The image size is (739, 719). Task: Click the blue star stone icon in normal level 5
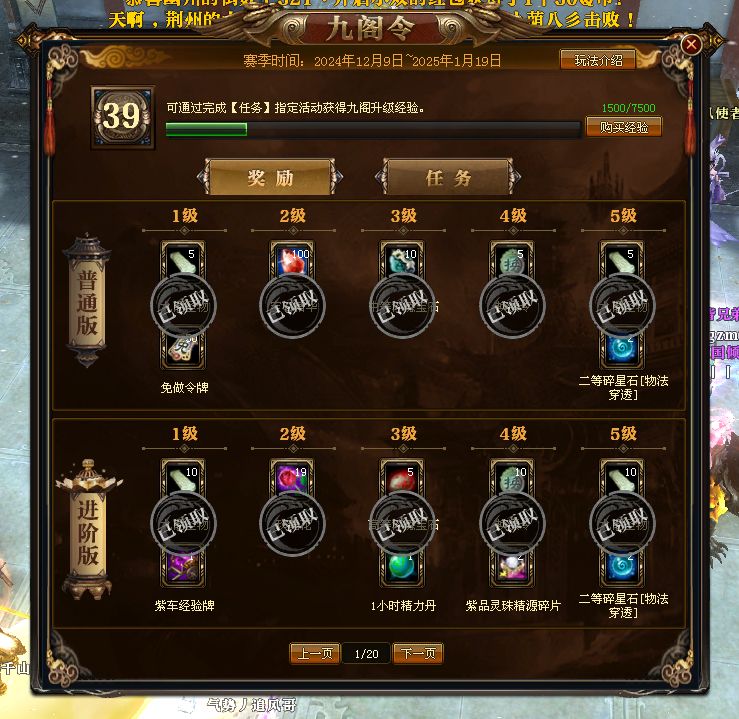(x=622, y=349)
